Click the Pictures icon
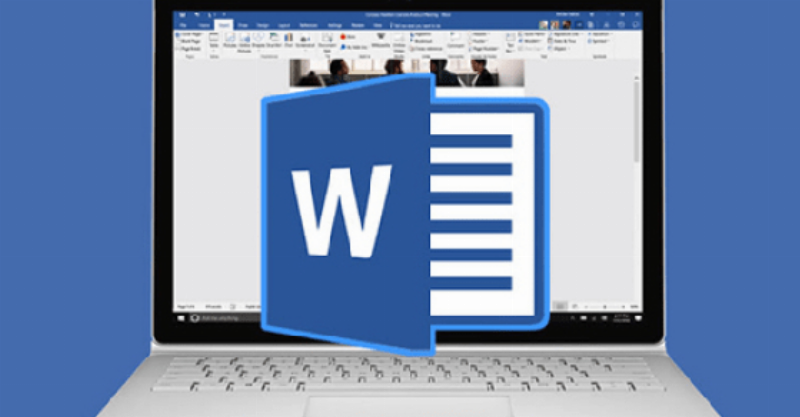This screenshot has width=800, height=417. [x=230, y=40]
